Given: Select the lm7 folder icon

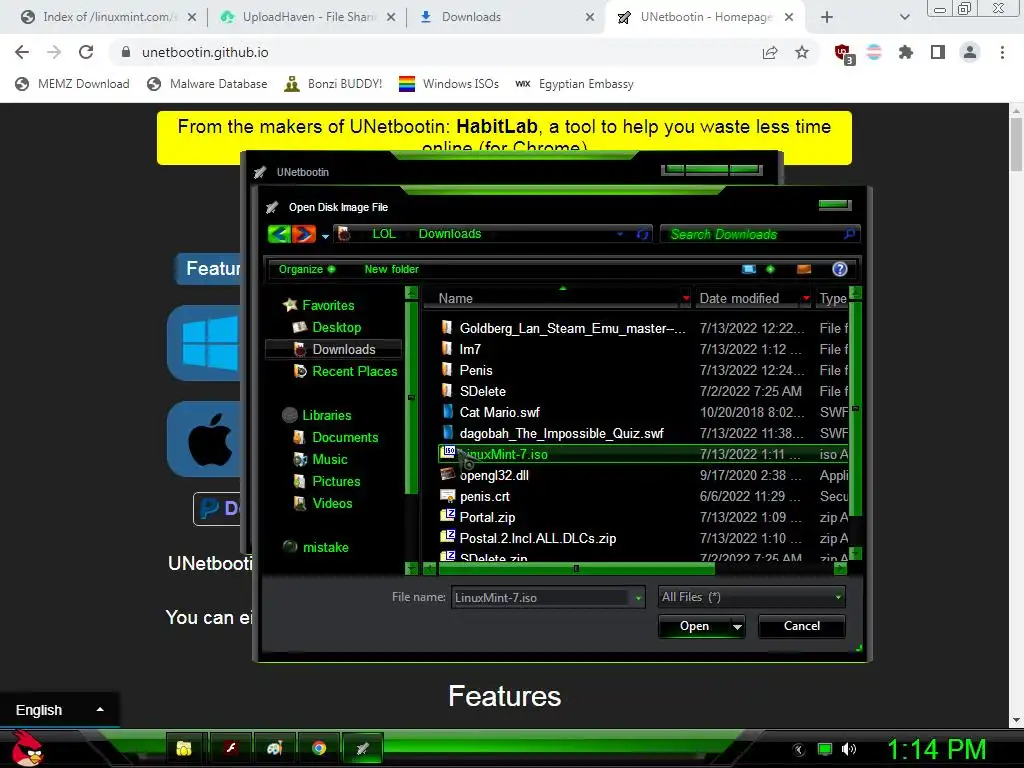Looking at the screenshot, I should (447, 348).
